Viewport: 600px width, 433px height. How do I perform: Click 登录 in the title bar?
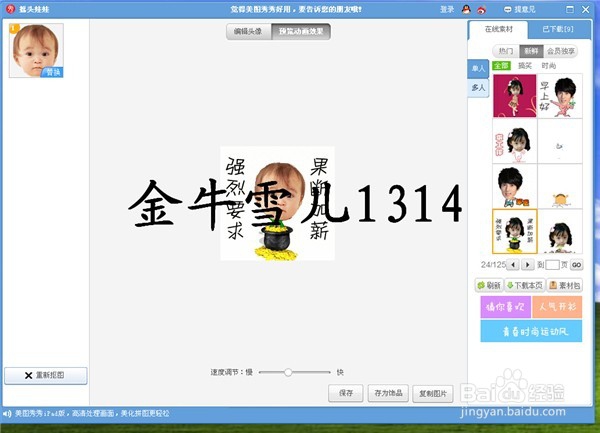coord(447,10)
